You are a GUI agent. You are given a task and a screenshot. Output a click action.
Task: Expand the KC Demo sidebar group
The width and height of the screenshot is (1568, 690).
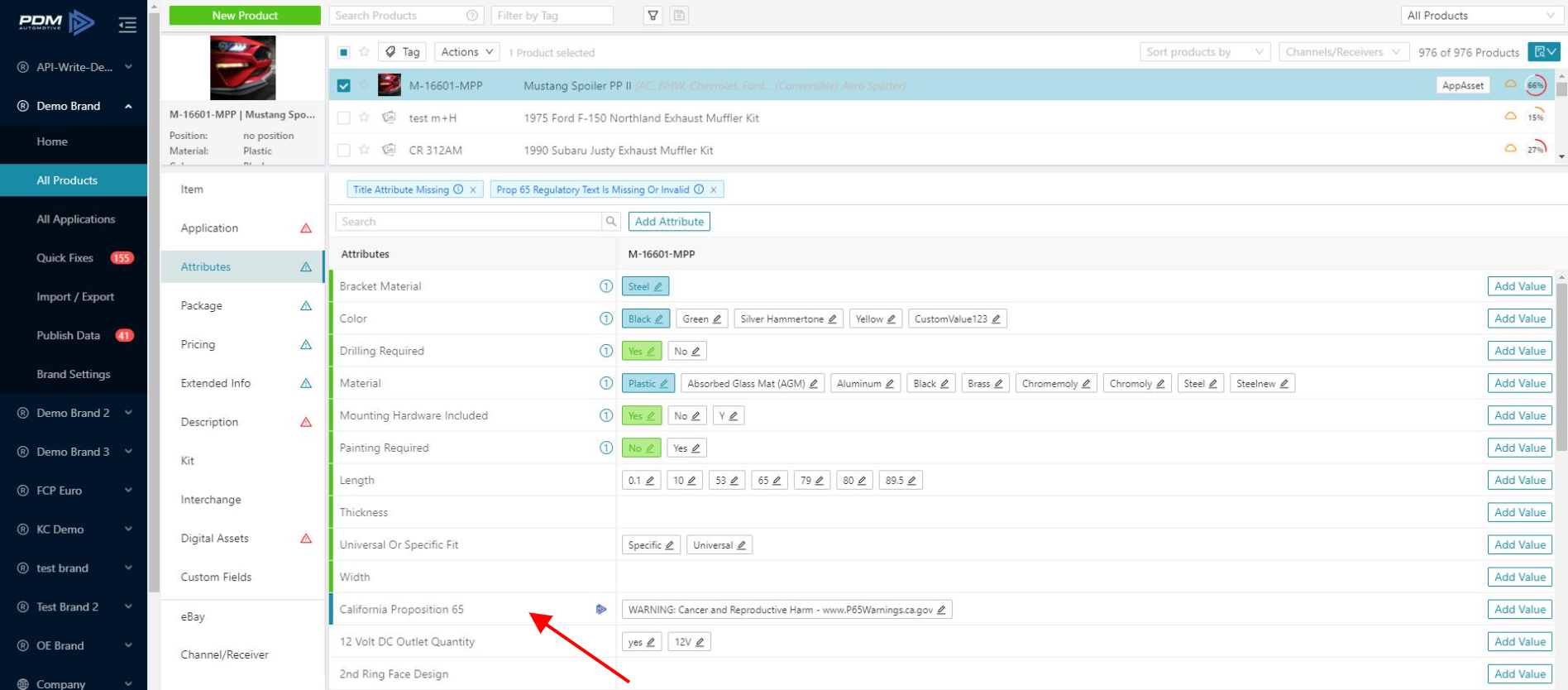74,529
